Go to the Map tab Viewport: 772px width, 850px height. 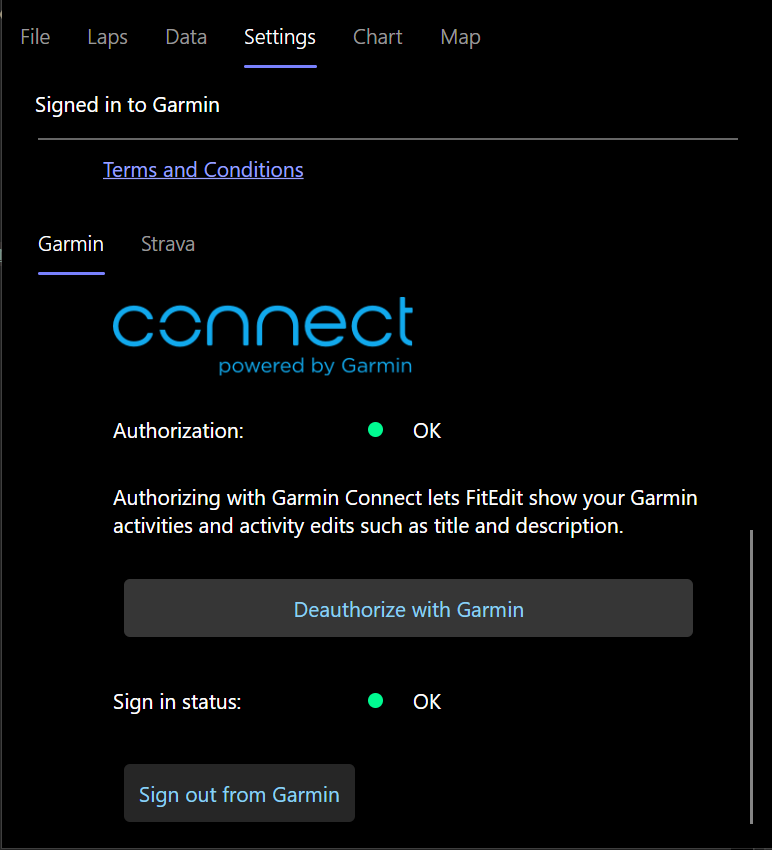[x=460, y=37]
